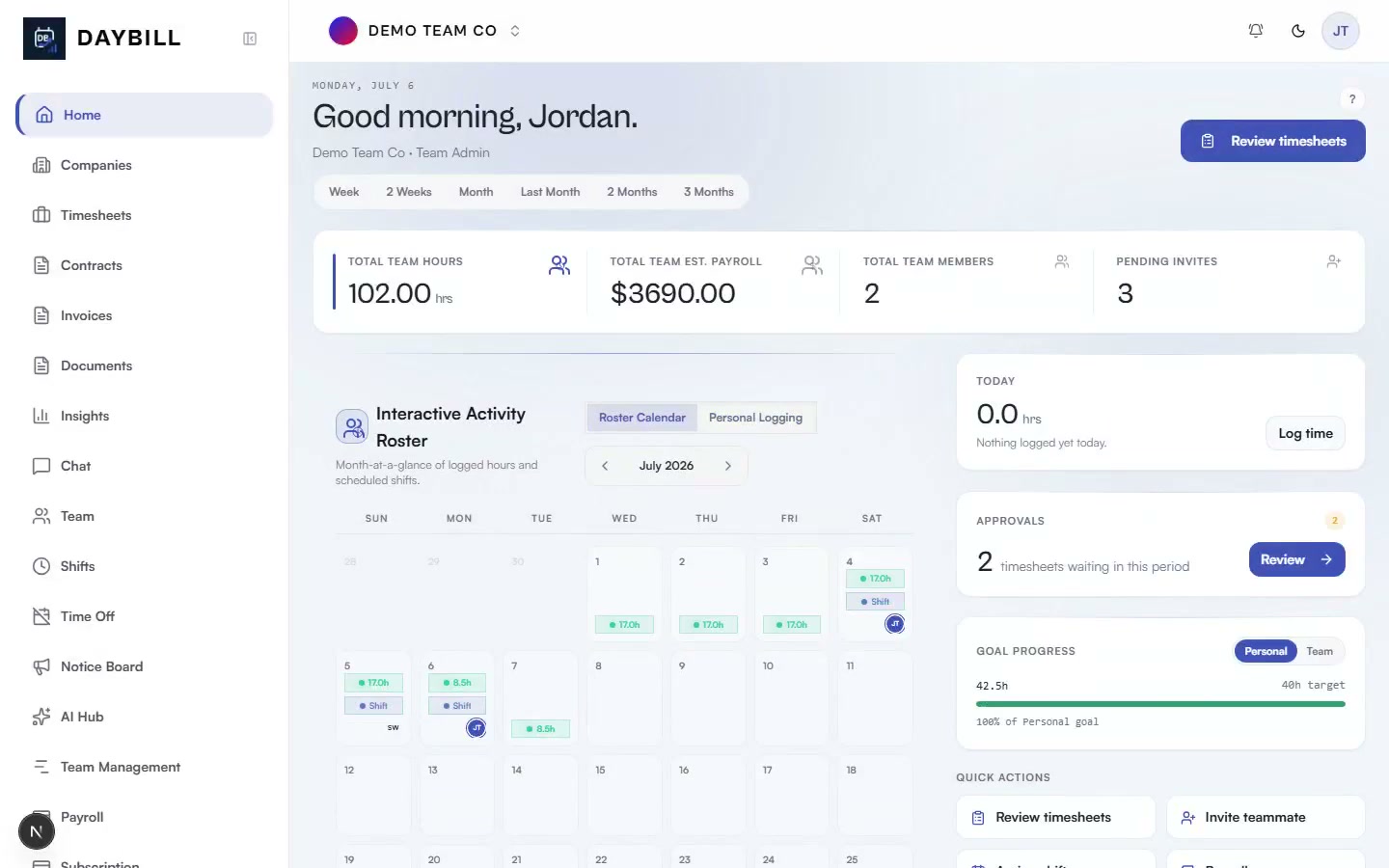Switch to Roster Calendar view
Viewport: 1389px width, 868px height.
642,418
